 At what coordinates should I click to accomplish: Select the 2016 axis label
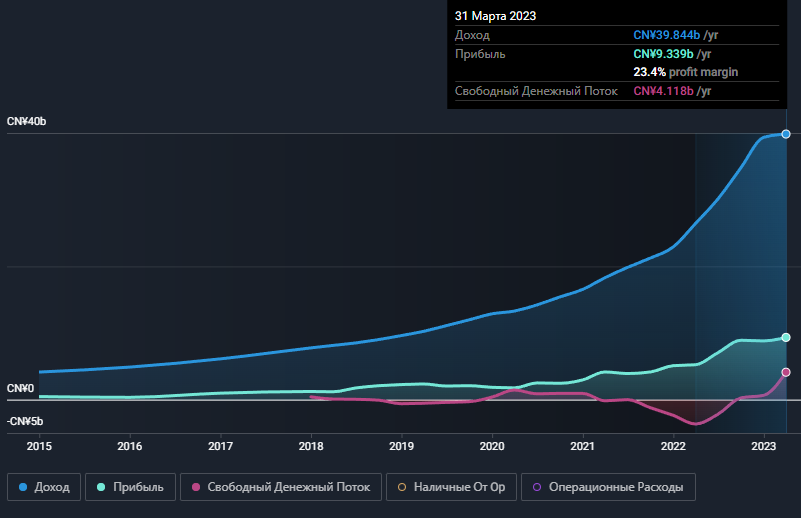point(130,446)
